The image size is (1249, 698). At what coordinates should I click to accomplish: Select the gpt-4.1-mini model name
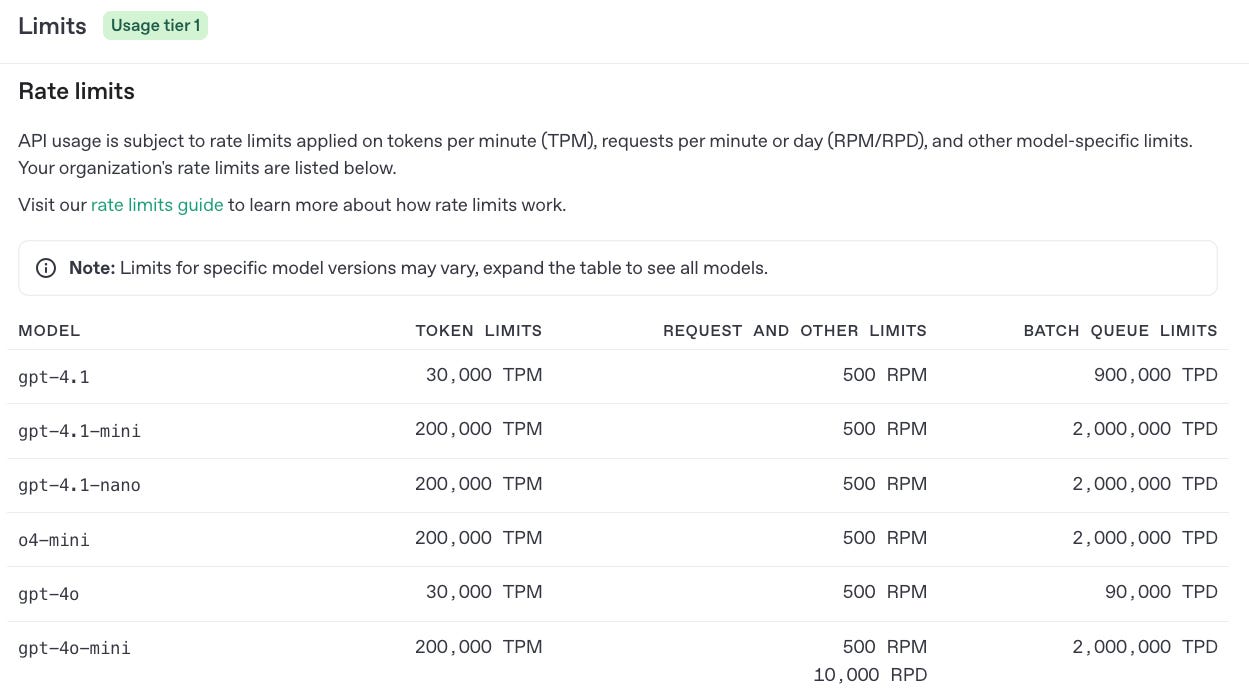click(80, 431)
